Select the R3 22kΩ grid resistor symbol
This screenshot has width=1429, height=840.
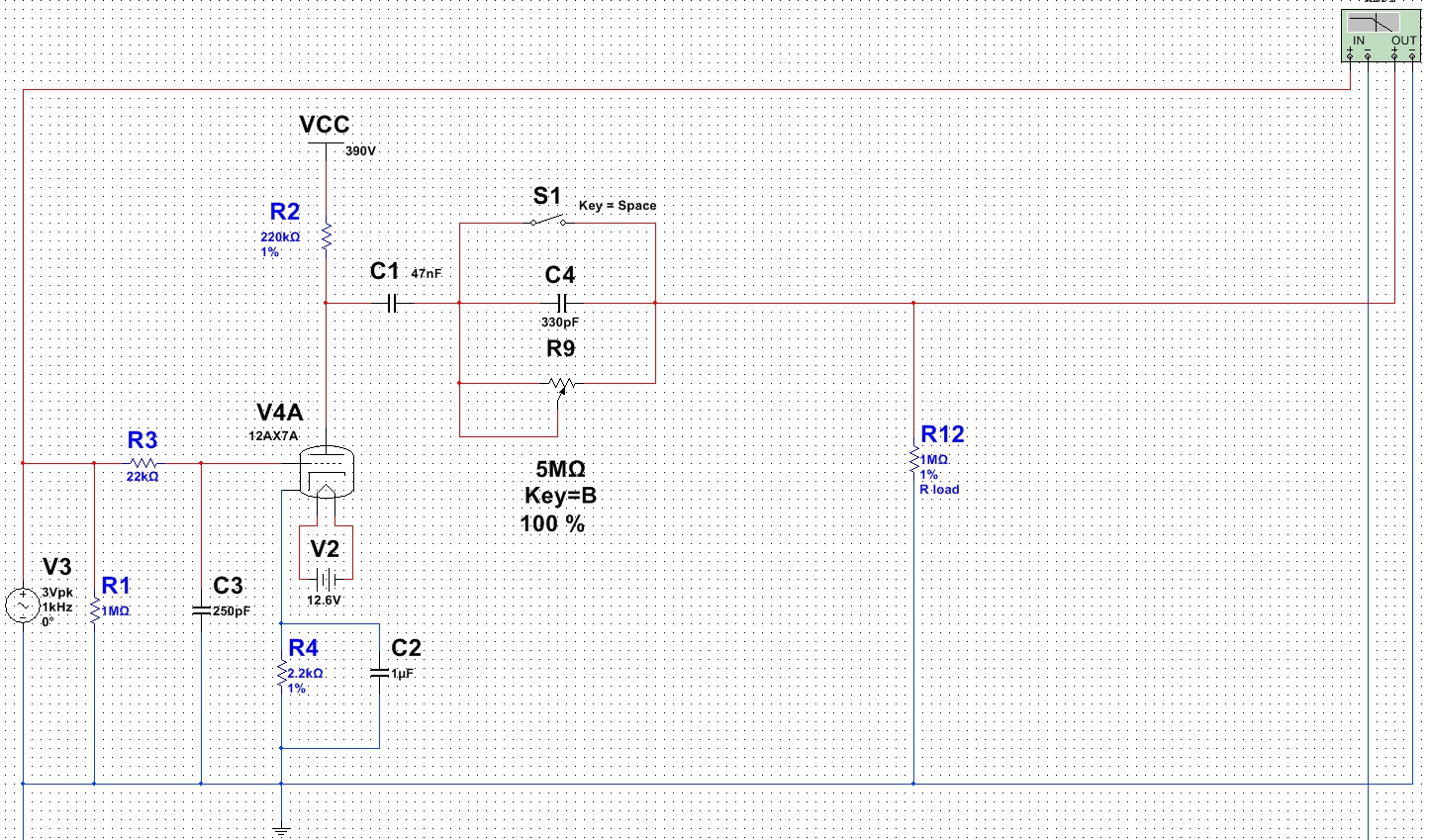143,462
